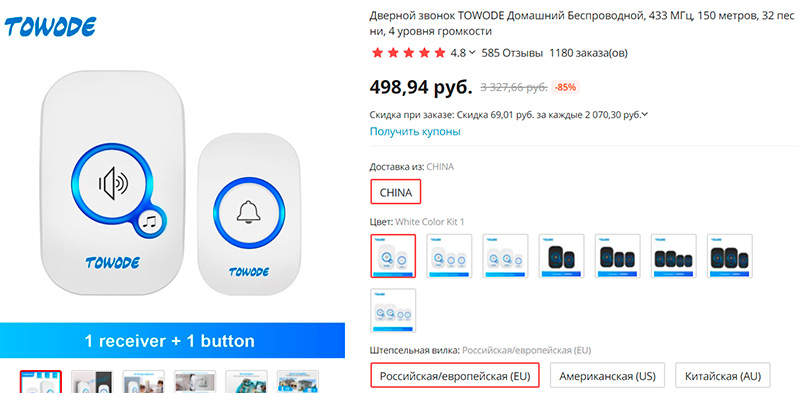Click the red star rating icons
Image resolution: width=800 pixels, height=393 pixels.
[409, 53]
